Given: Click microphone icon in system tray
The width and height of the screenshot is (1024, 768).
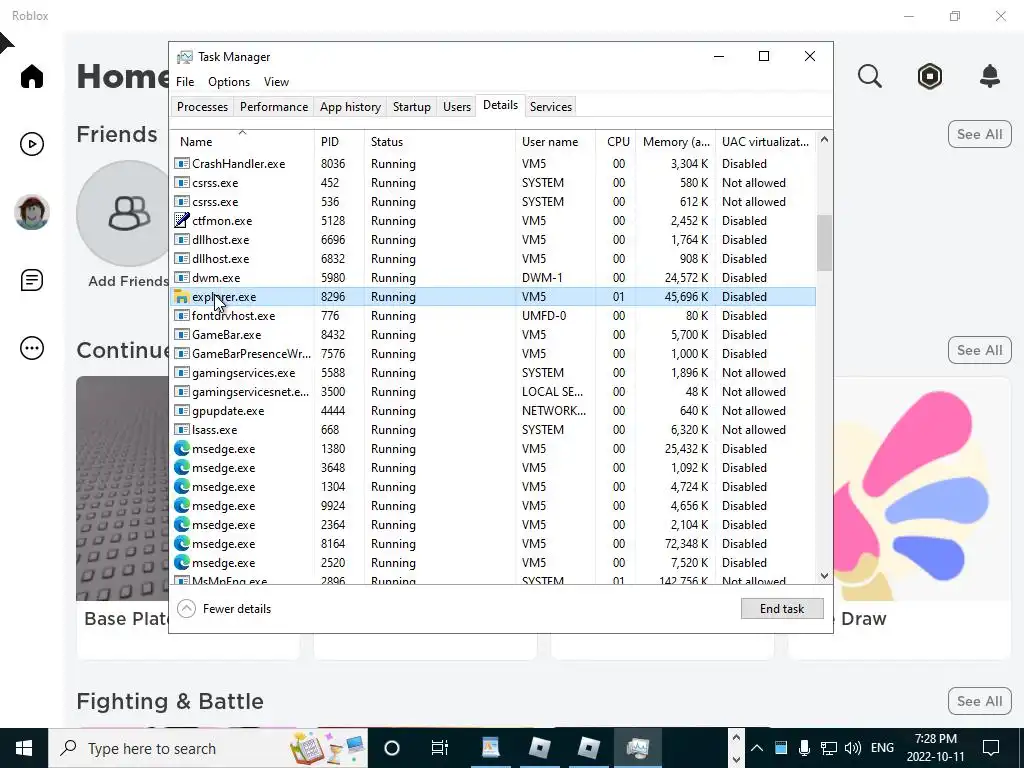Looking at the screenshot, I should point(805,748).
